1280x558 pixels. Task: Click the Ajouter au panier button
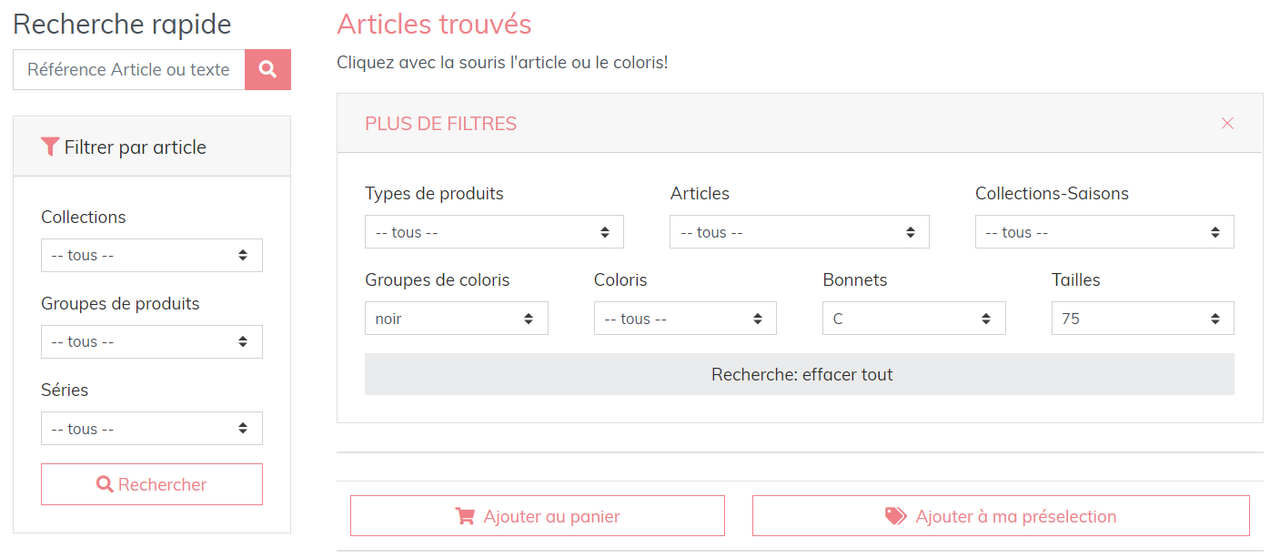(x=537, y=516)
